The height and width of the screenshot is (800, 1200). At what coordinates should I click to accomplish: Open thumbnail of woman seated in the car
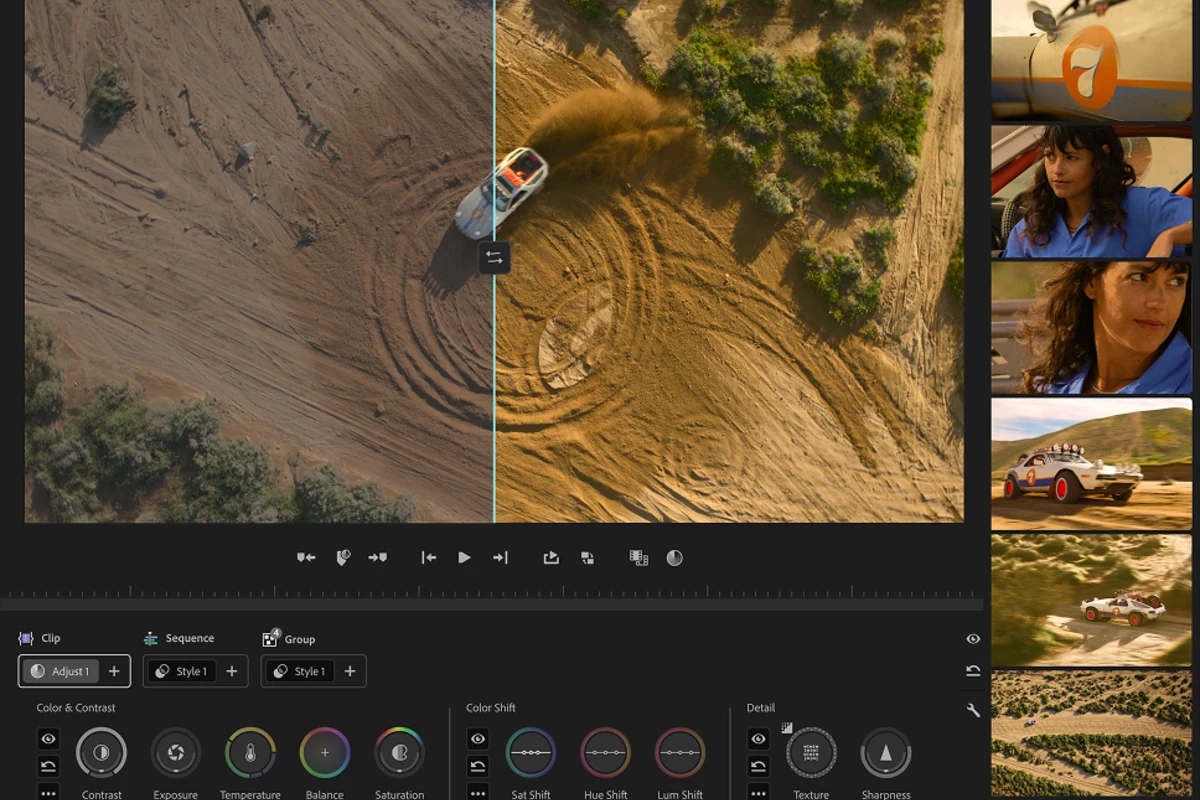point(1092,191)
